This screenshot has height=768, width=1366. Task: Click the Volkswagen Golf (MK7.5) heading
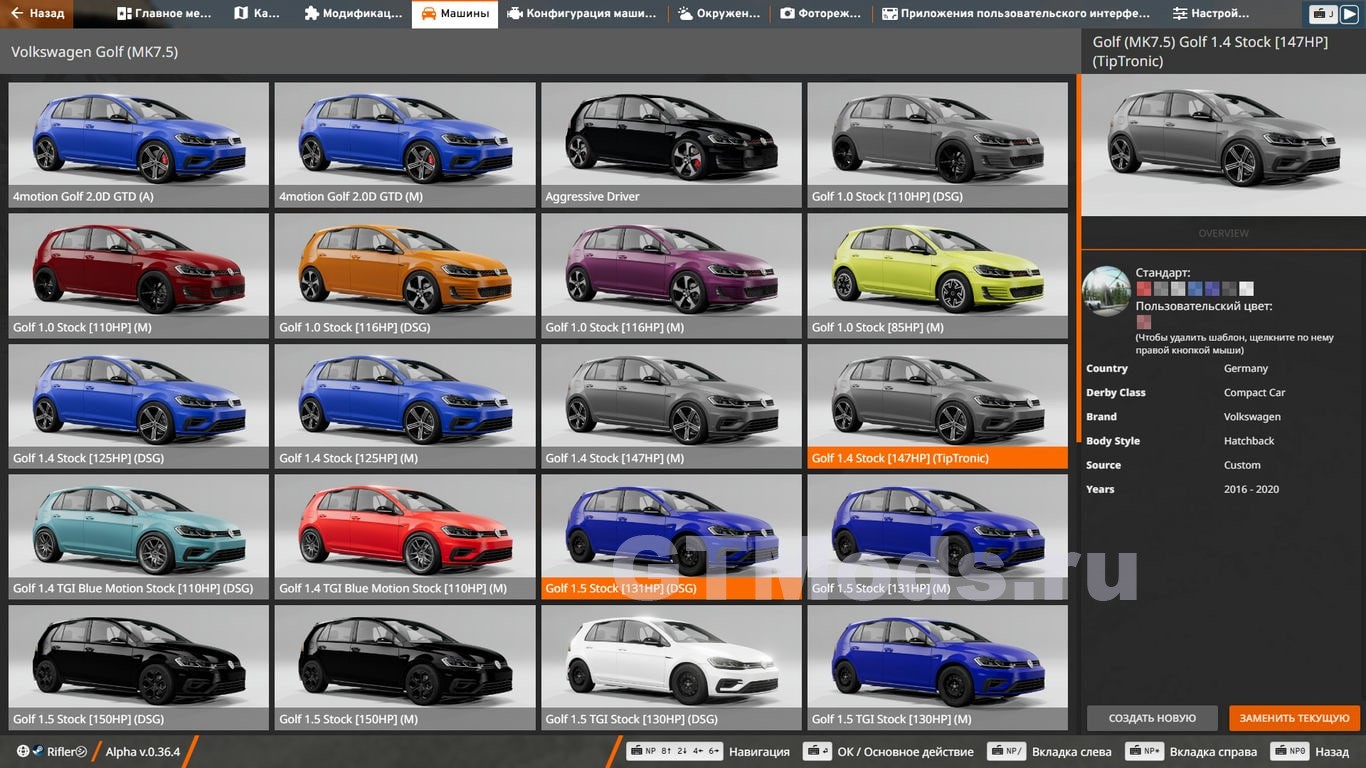[95, 52]
